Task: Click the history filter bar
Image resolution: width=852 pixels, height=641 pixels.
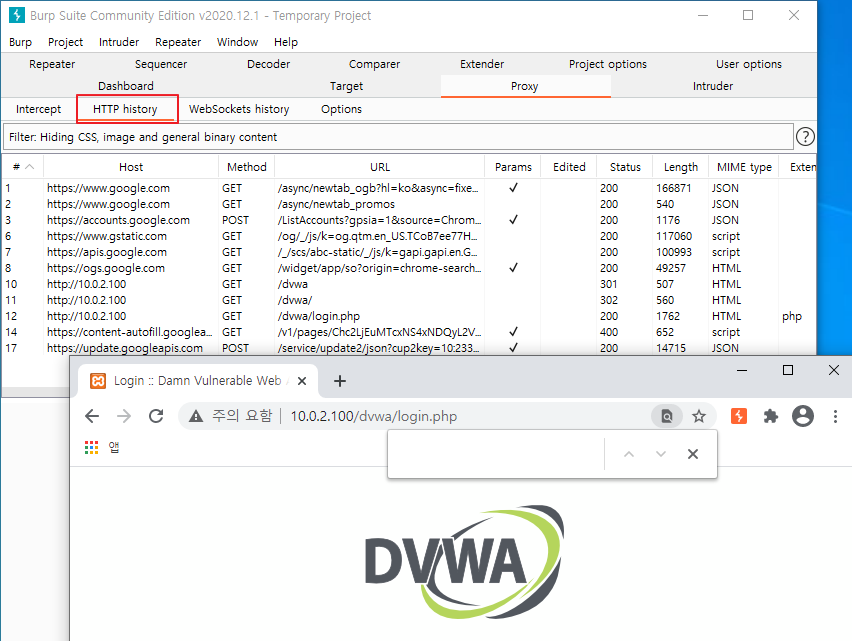Action: pyautogui.click(x=398, y=137)
